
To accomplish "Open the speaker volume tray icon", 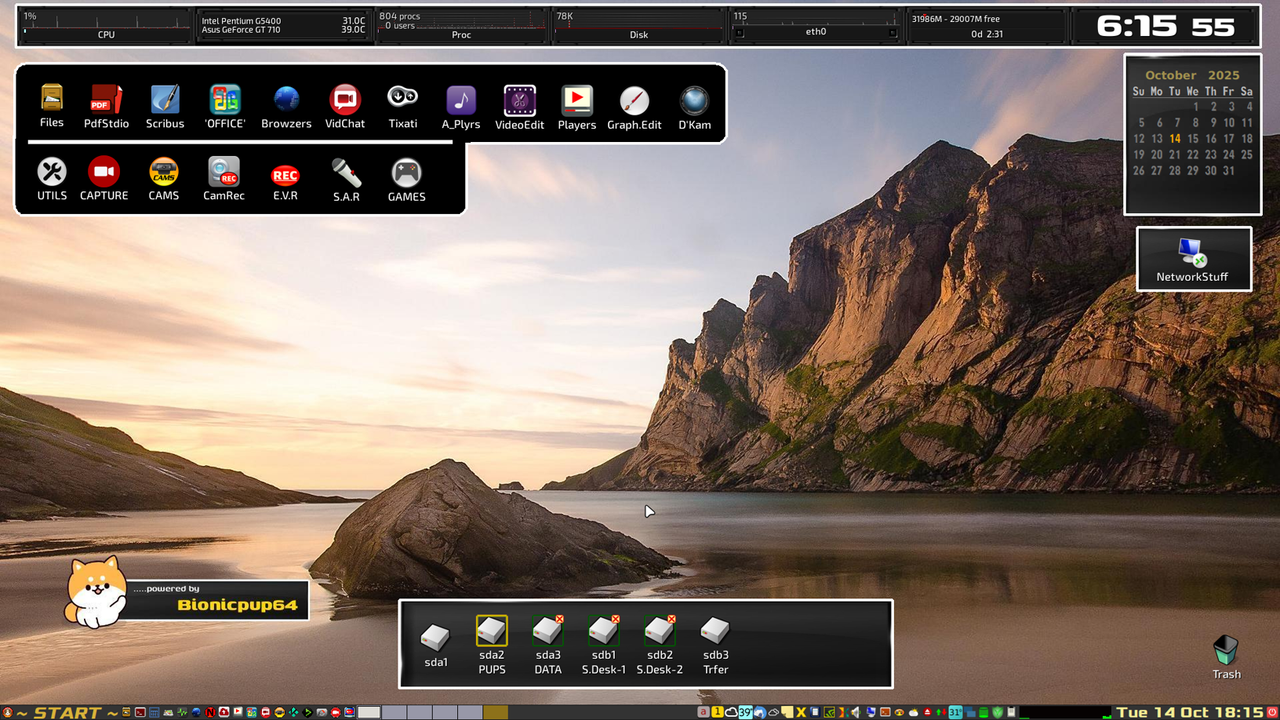I will [855, 712].
